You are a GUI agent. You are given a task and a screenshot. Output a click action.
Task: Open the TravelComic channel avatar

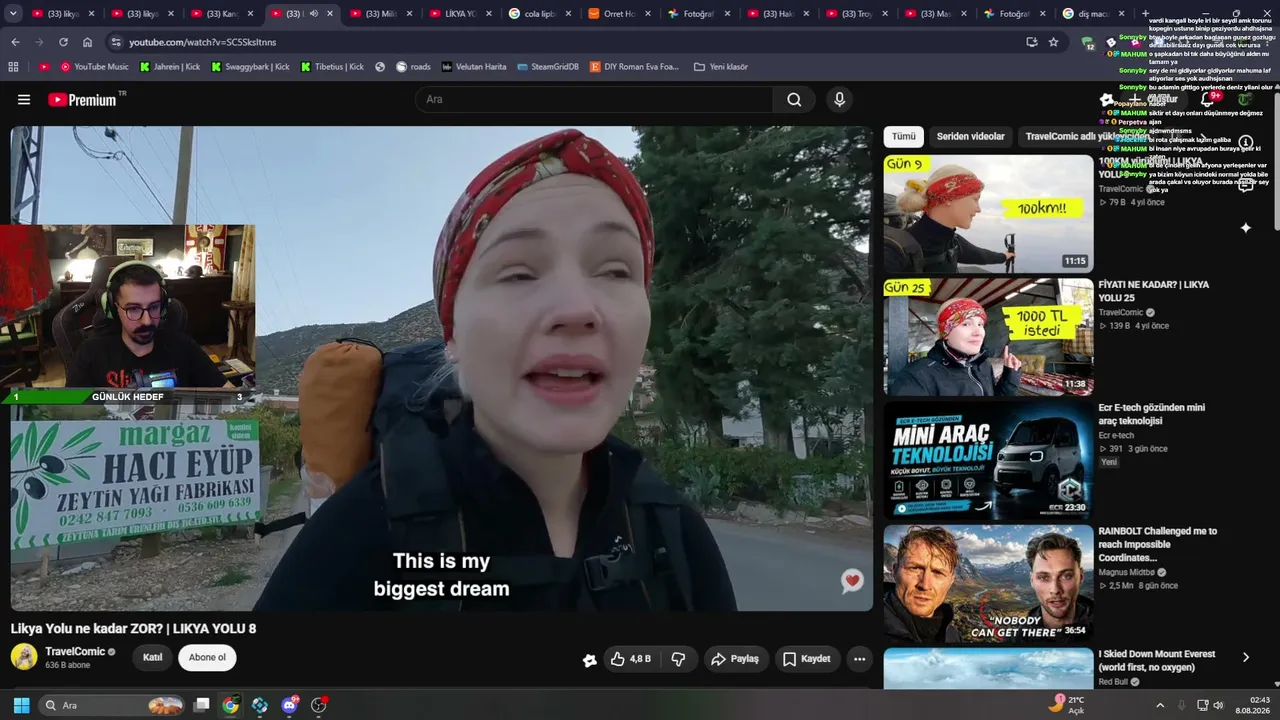(24, 657)
